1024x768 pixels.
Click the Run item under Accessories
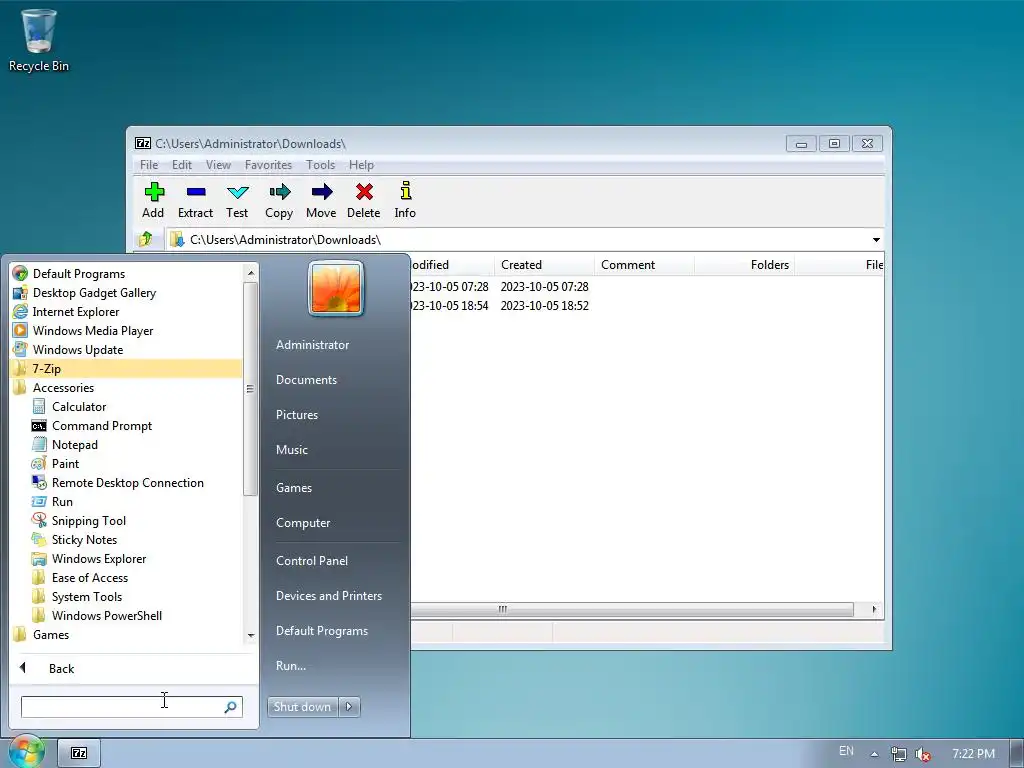(x=62, y=502)
